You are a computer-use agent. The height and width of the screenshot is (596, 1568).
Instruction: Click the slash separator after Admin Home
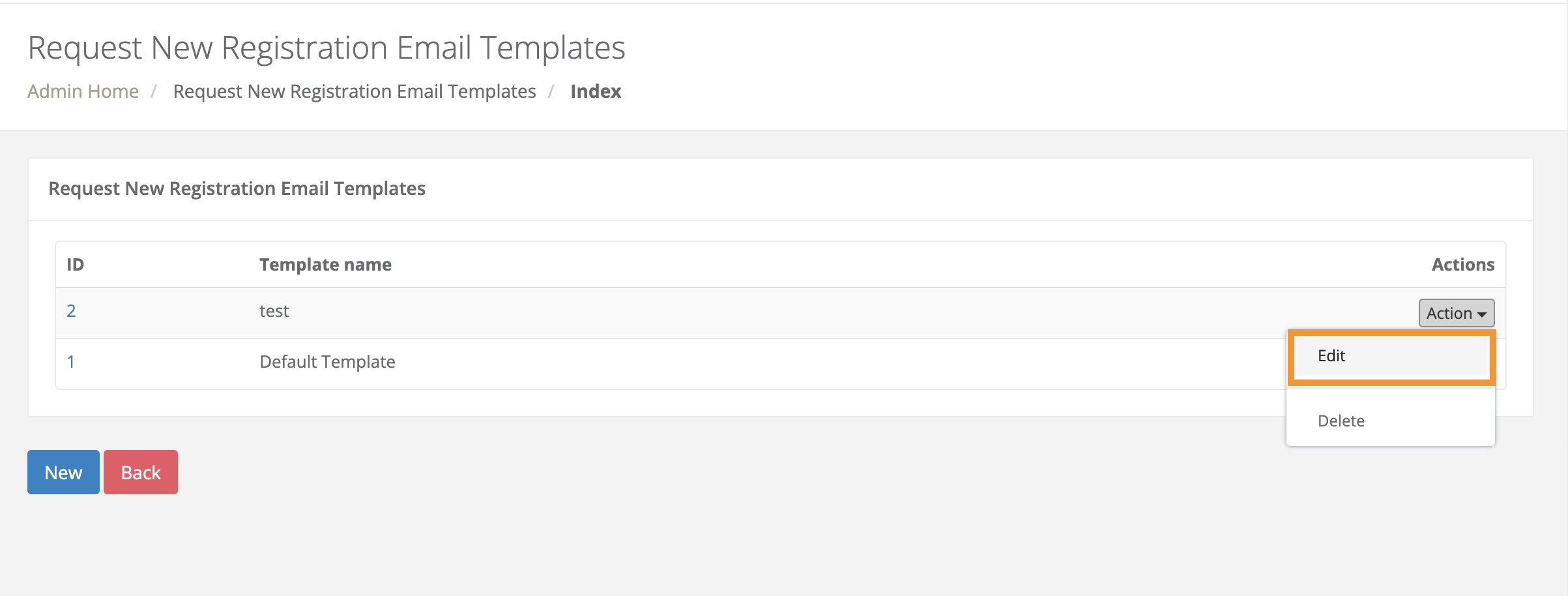click(x=154, y=91)
